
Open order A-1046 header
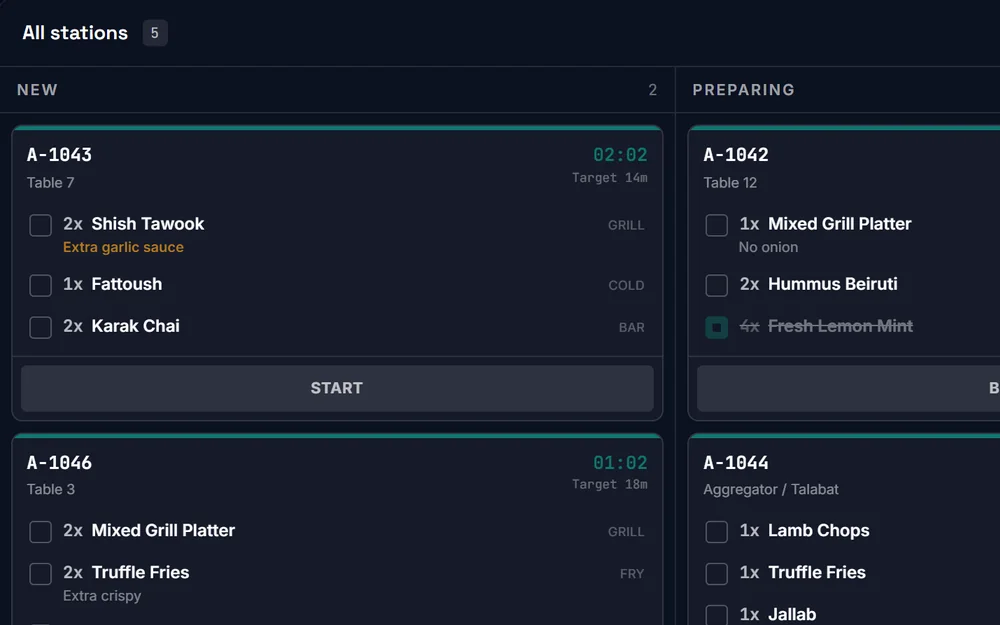pos(59,462)
